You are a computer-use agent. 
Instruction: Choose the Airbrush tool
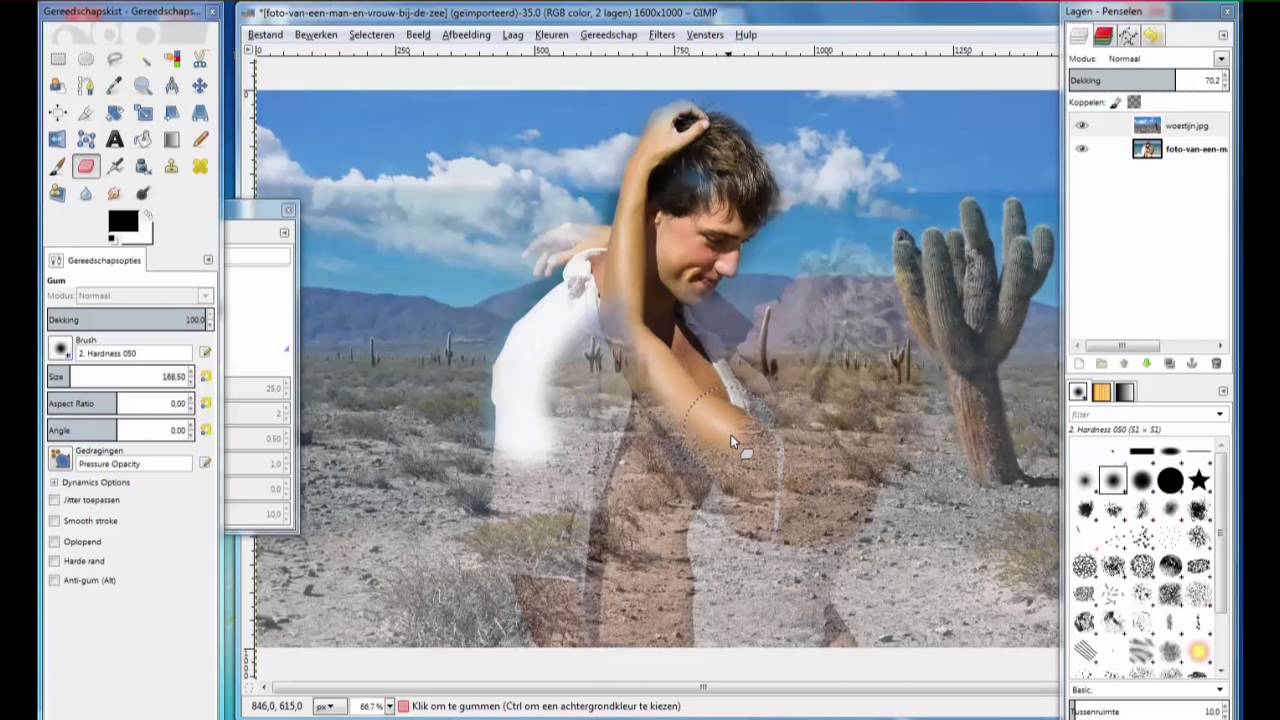[x=115, y=167]
